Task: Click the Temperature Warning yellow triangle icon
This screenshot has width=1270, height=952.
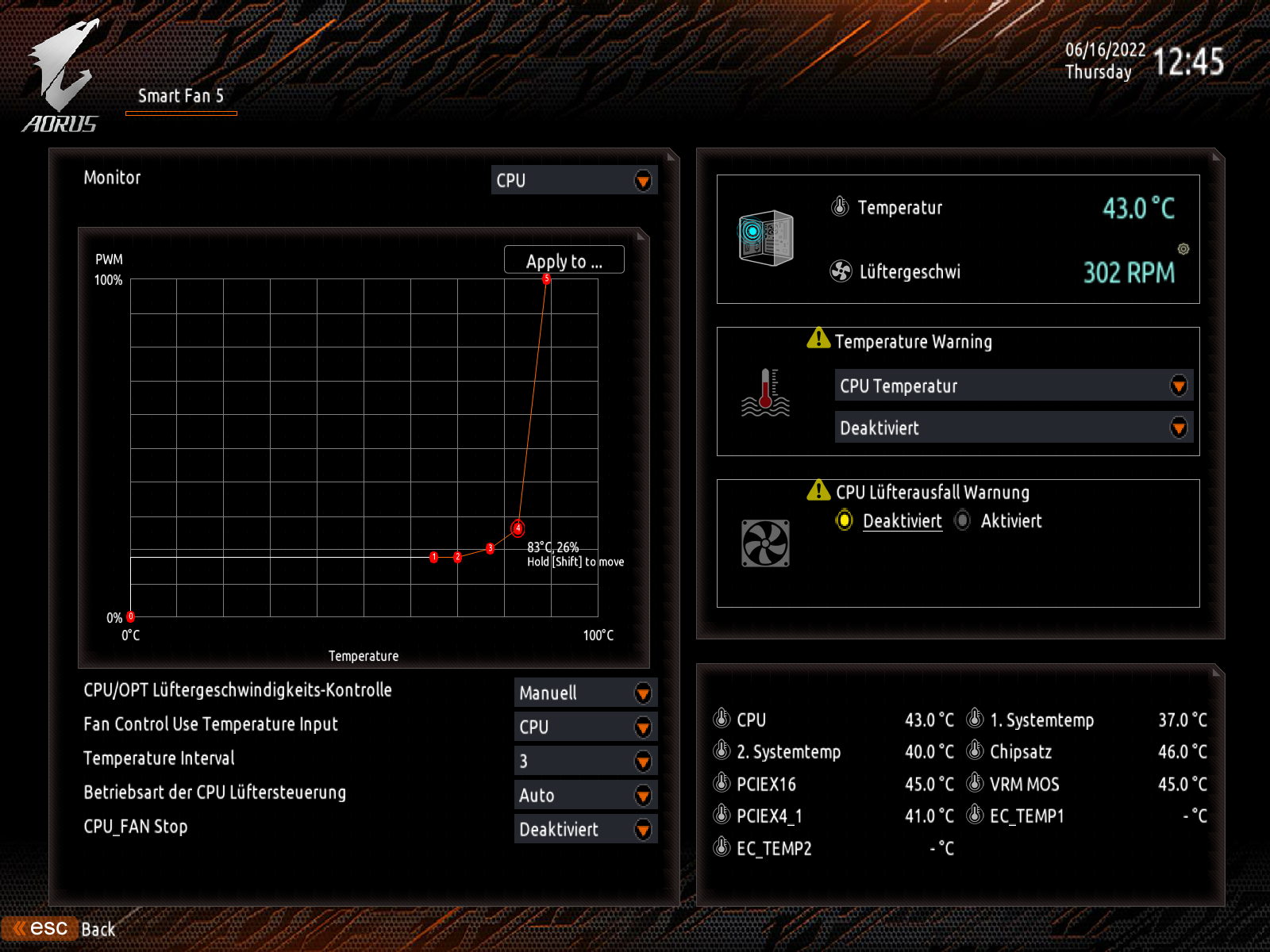Action: pos(818,340)
